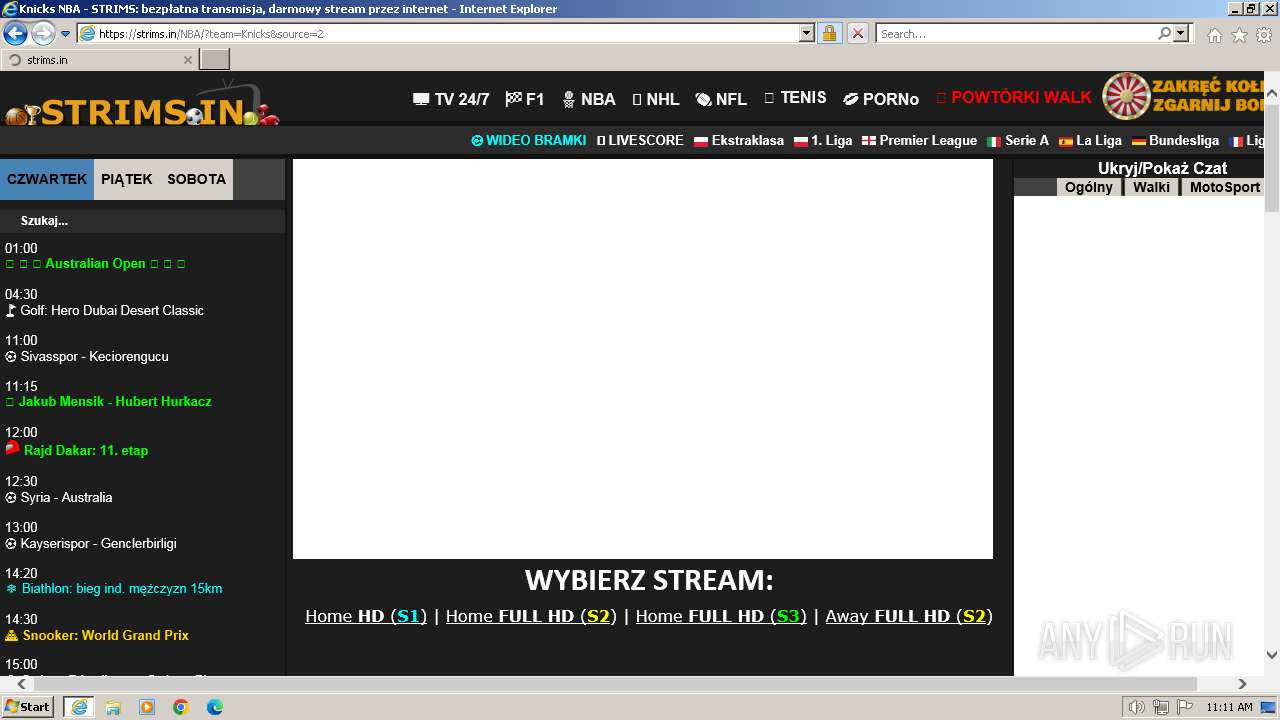The height and width of the screenshot is (720, 1280).
Task: Switch chat to Walki tab
Action: (1151, 187)
